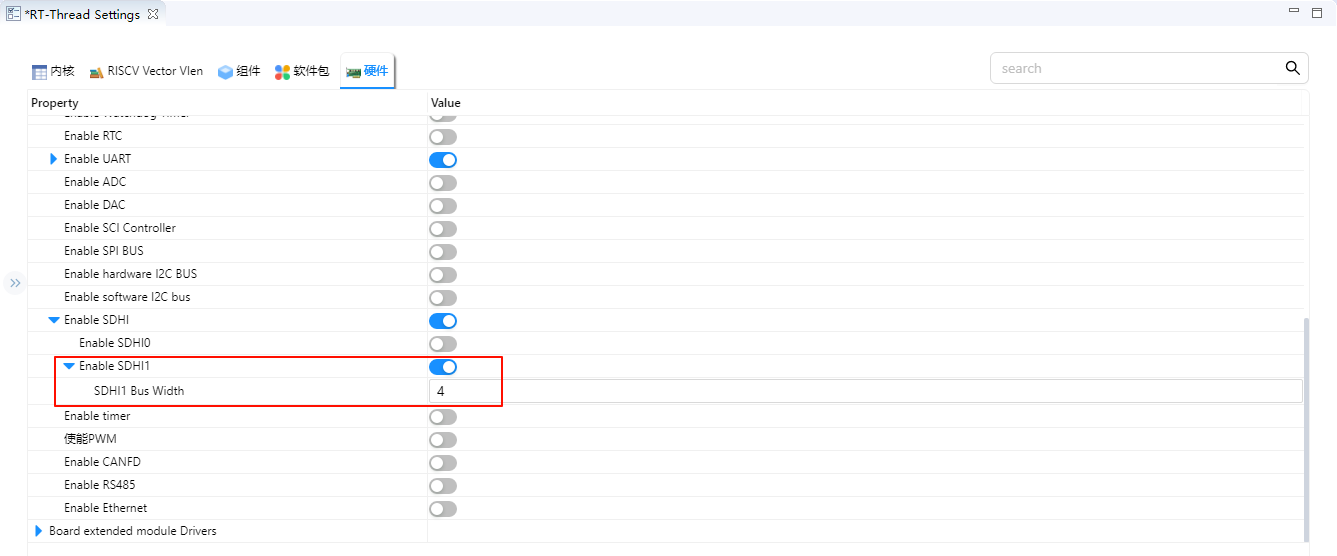1337x556 pixels.
Task: Switch to RISCV Vector Vlen tab
Action: point(146,71)
